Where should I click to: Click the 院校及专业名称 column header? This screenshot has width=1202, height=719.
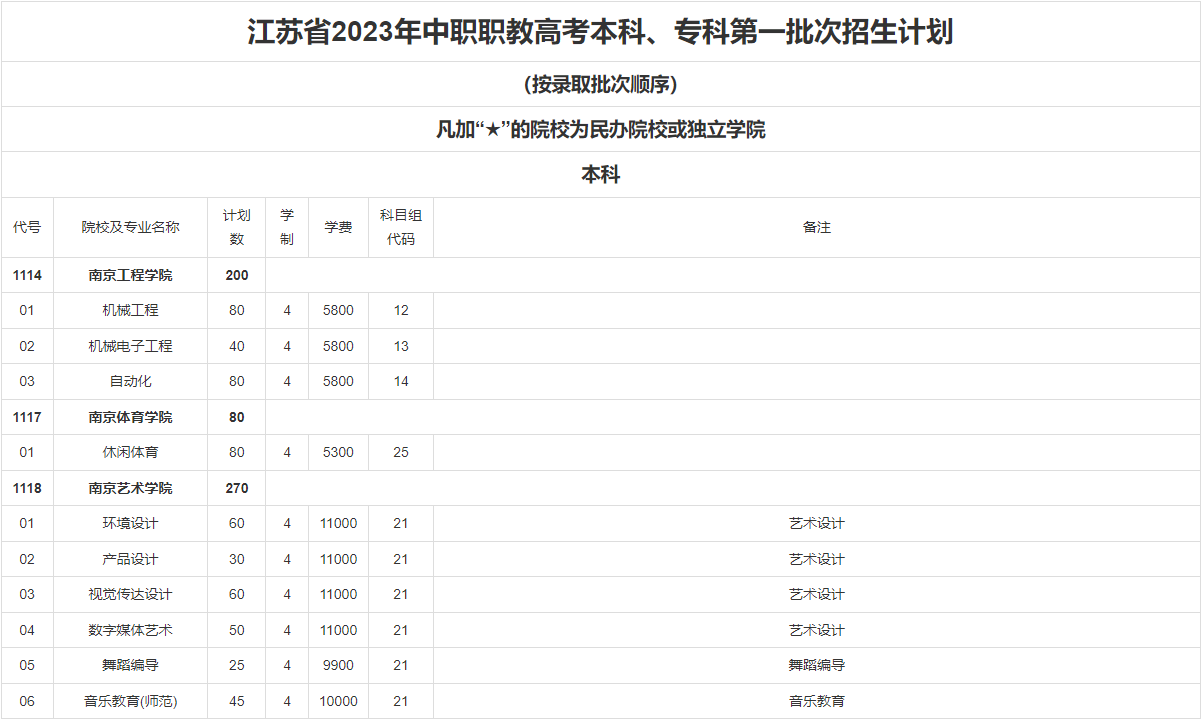pos(130,227)
